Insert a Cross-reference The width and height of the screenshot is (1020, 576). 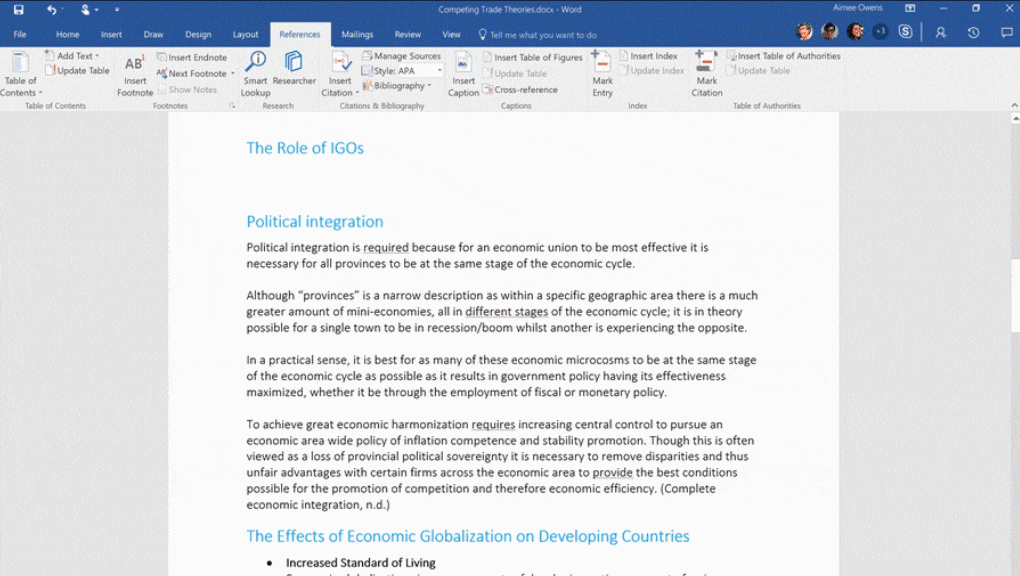point(520,90)
